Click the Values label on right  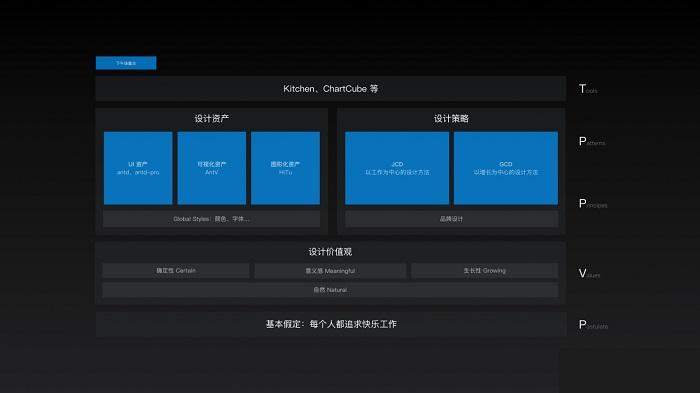coord(589,273)
